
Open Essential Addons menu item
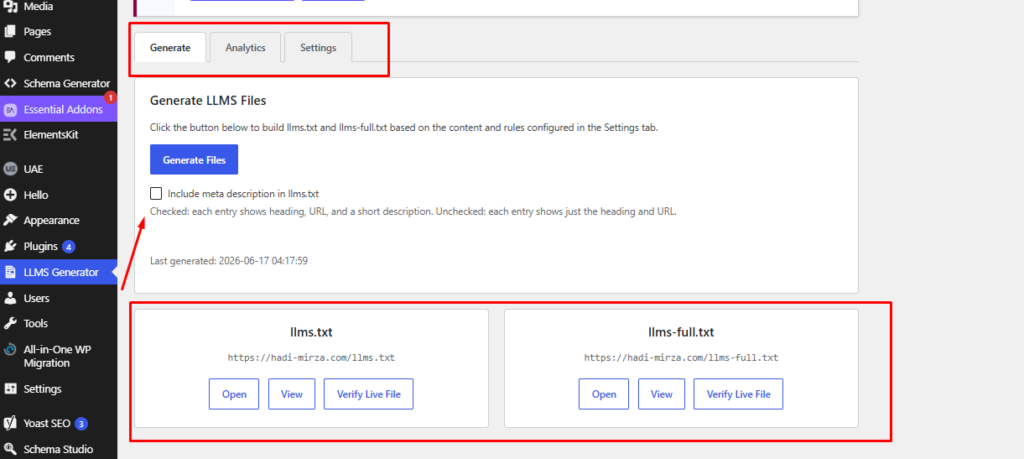(59, 110)
